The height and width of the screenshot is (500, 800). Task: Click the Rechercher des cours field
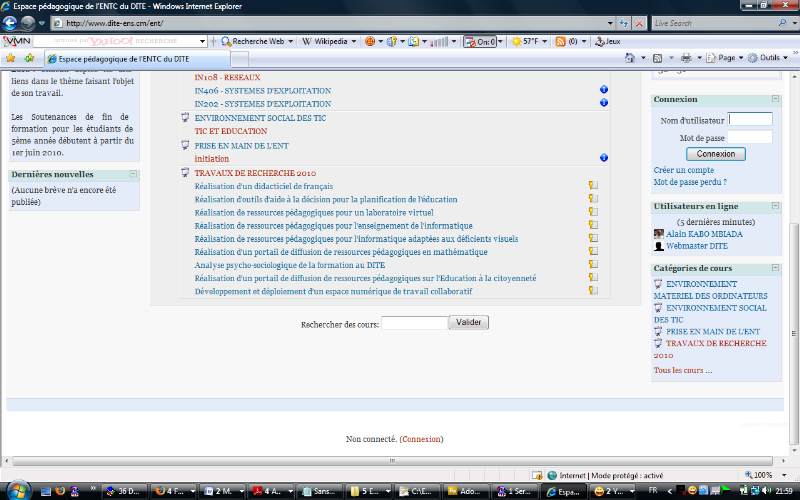click(414, 322)
